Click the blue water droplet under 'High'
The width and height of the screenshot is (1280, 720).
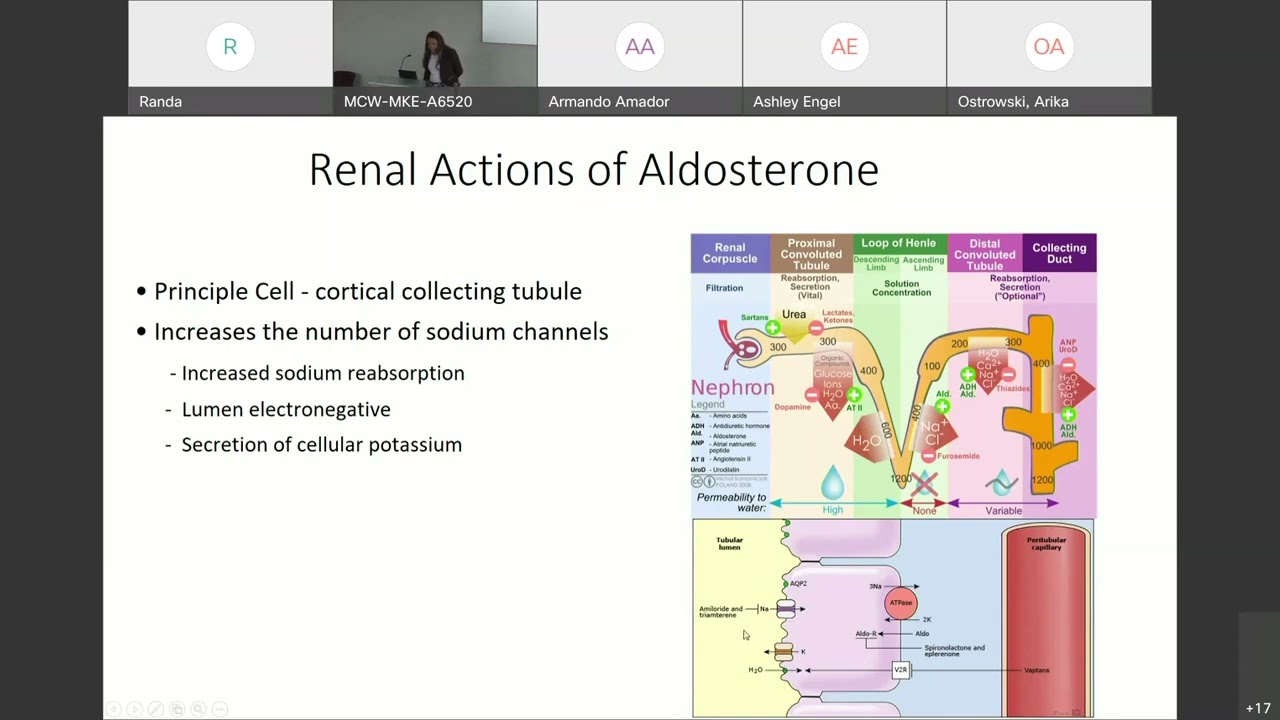click(832, 484)
